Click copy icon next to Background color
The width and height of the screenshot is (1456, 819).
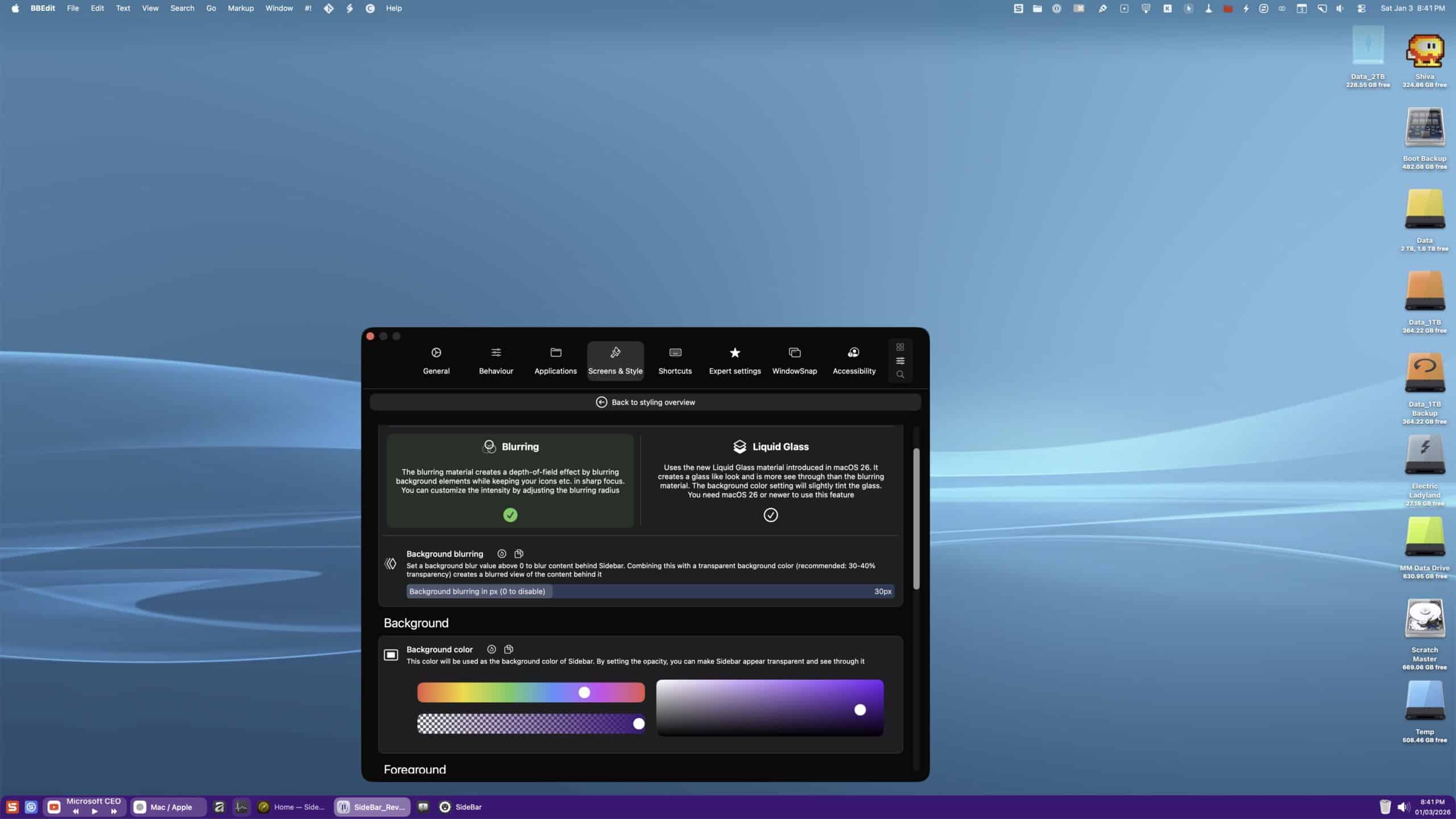point(508,649)
